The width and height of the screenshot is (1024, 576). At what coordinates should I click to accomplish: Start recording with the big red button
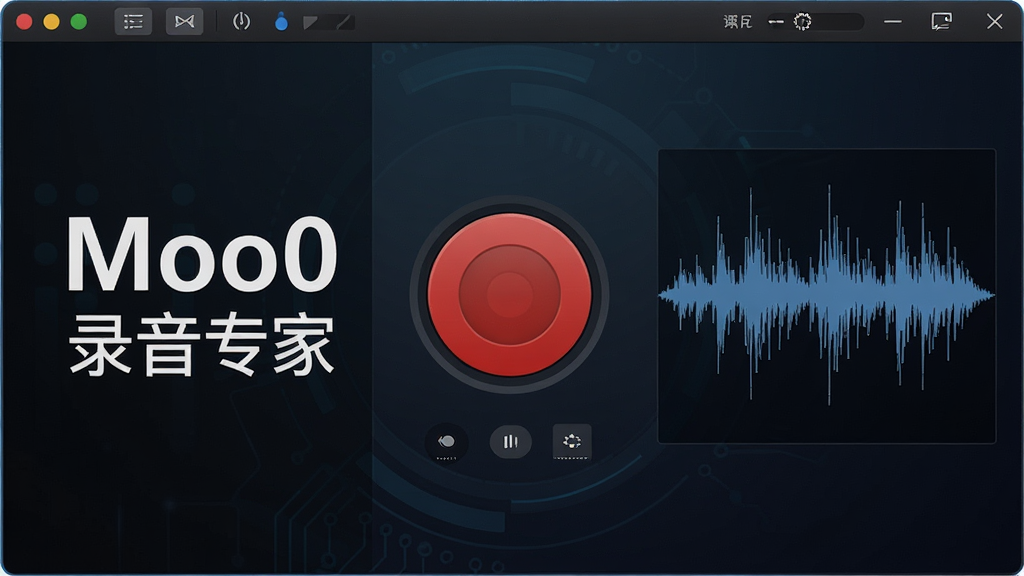click(x=509, y=295)
